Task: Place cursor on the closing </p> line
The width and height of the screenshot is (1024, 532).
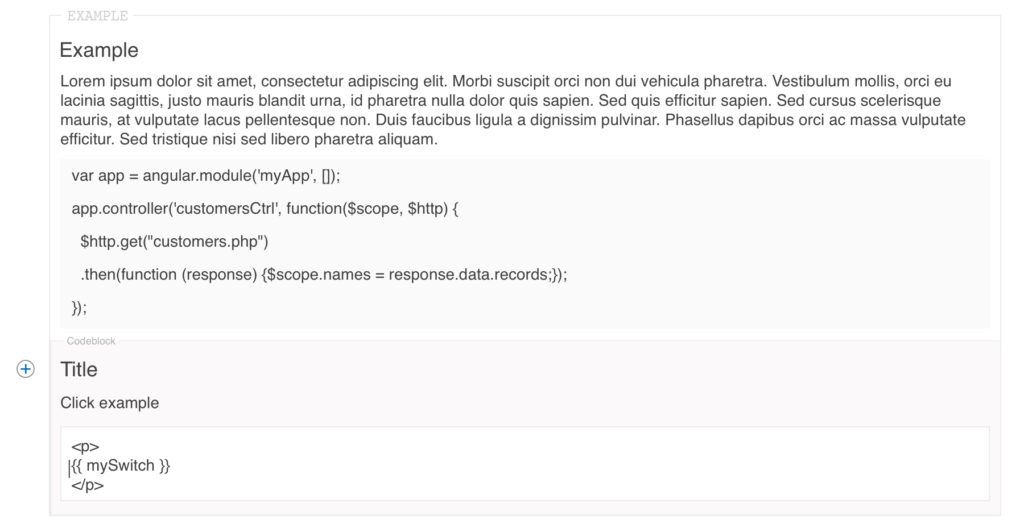Action: (88, 485)
